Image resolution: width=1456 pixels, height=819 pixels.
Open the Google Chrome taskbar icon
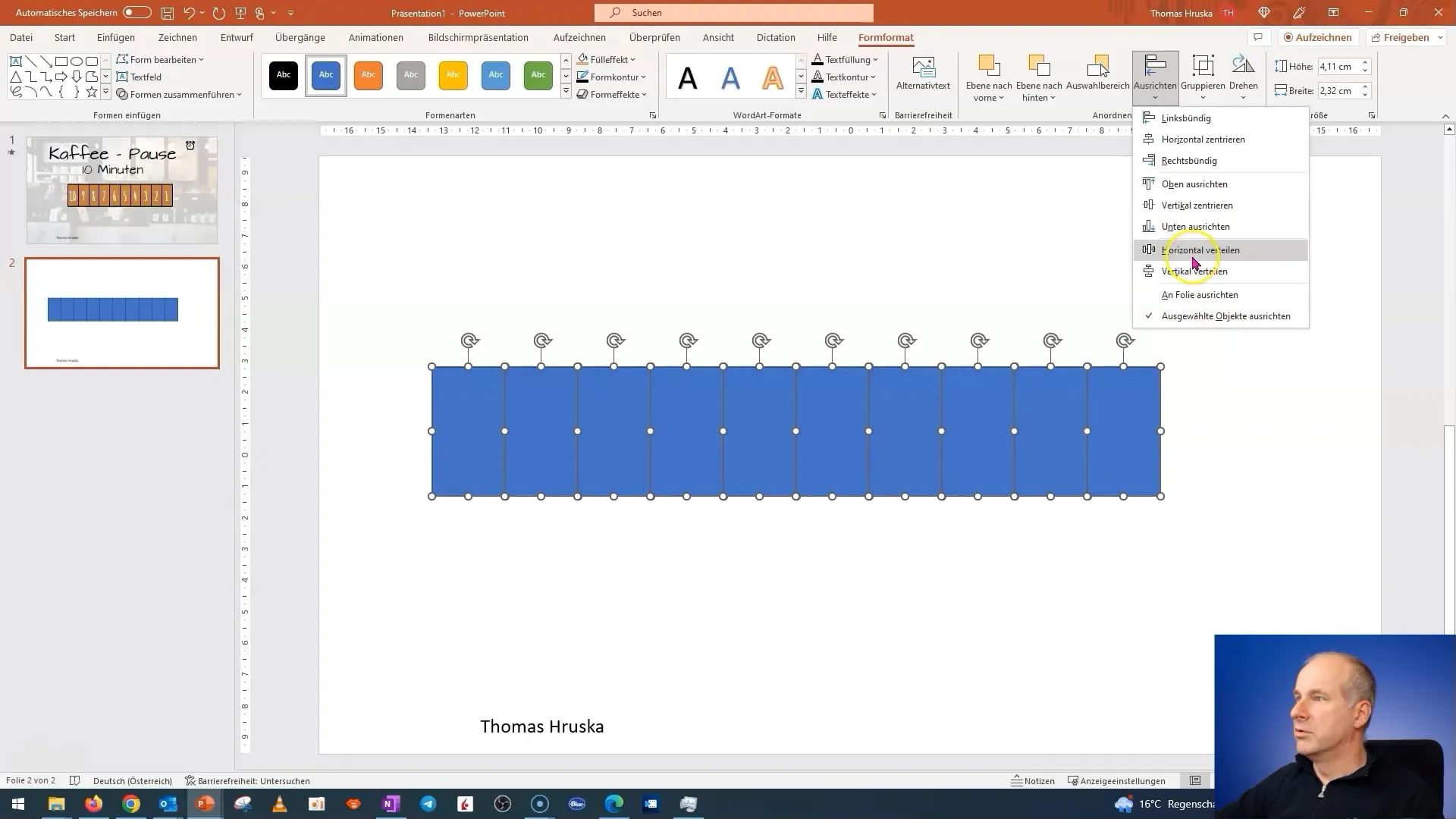click(131, 804)
